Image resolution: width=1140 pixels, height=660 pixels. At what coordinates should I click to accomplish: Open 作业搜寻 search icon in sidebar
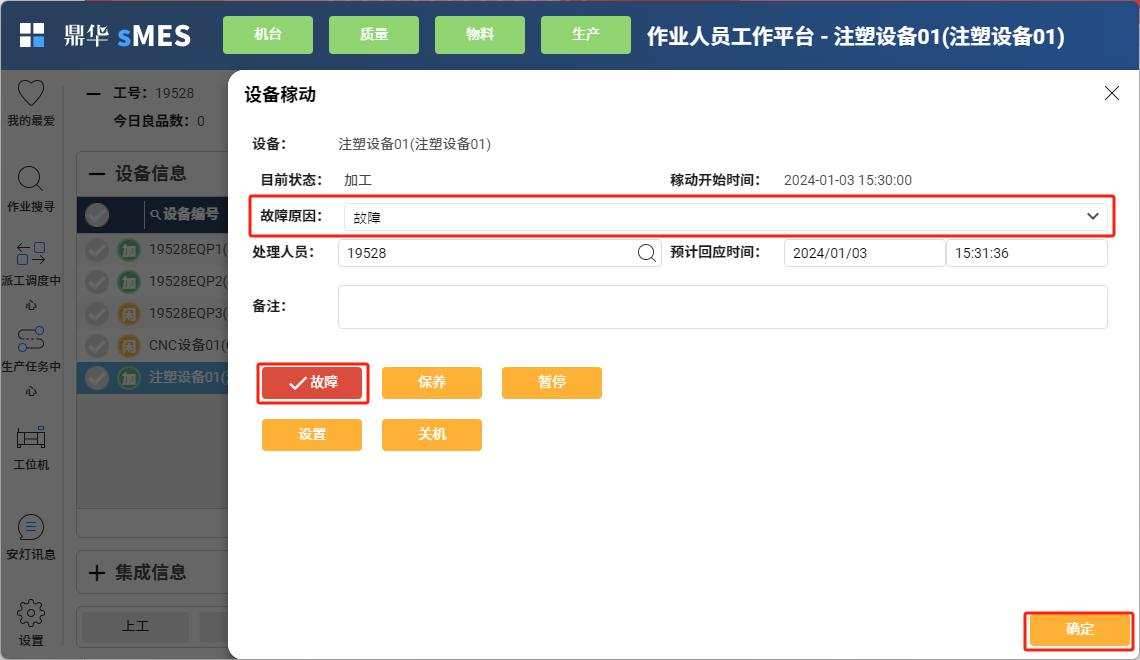(31, 179)
